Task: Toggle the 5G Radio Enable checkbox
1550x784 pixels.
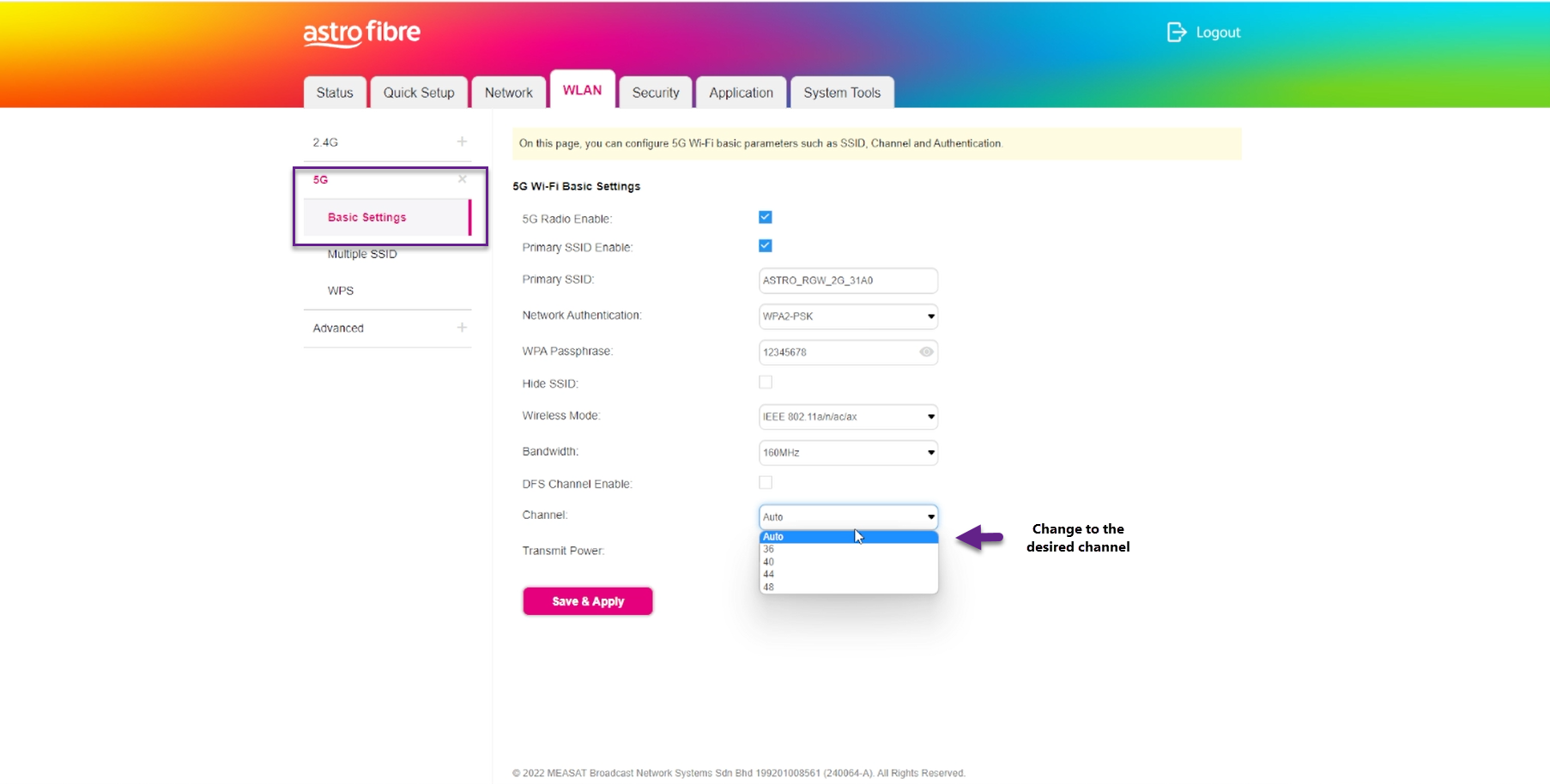Action: click(766, 218)
